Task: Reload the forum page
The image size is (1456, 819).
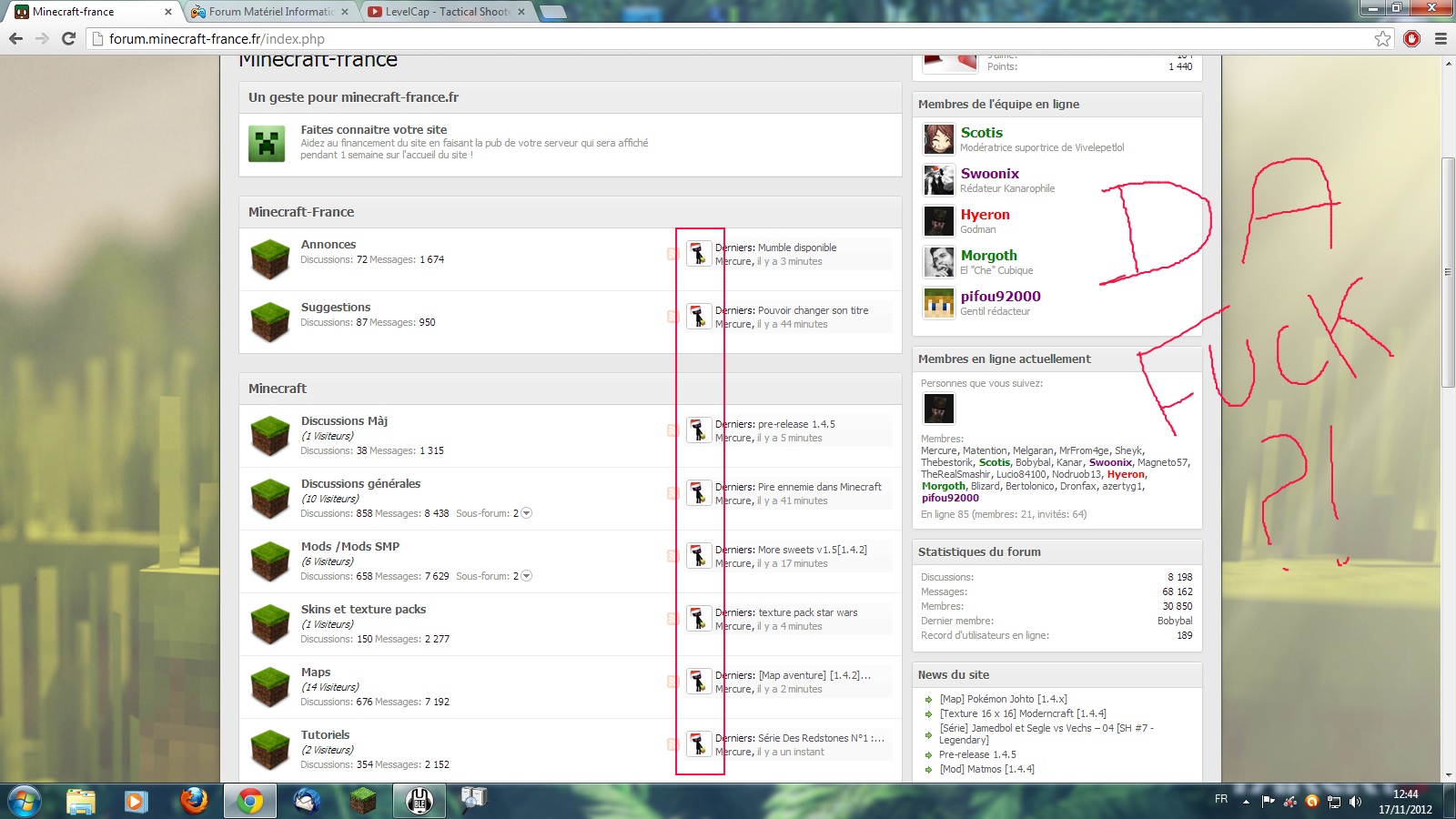Action: [x=68, y=38]
